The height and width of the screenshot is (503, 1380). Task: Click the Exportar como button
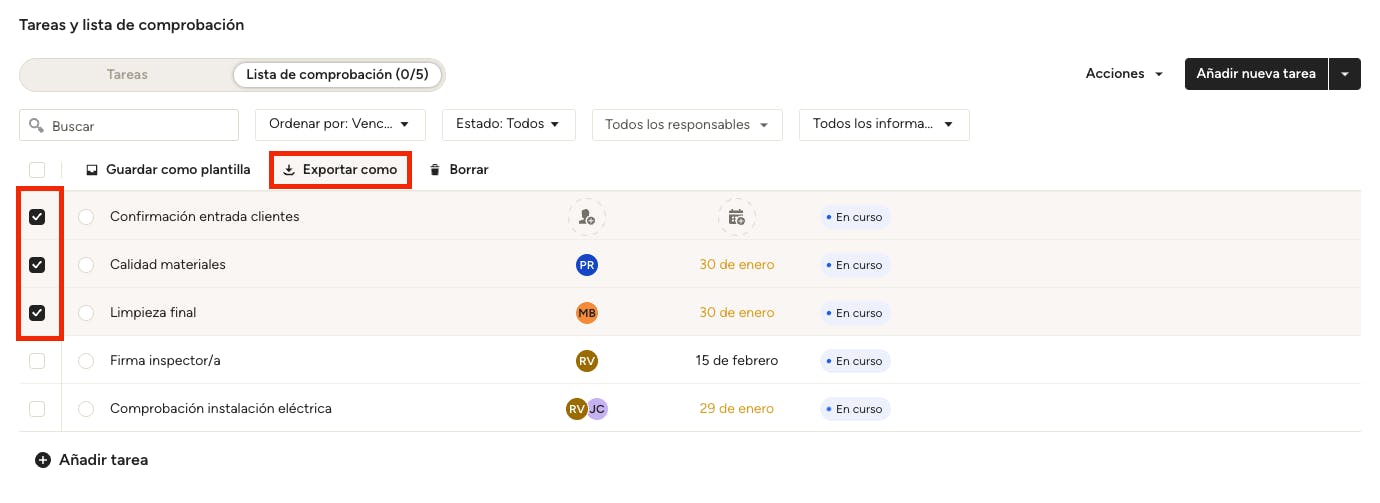[x=341, y=170]
